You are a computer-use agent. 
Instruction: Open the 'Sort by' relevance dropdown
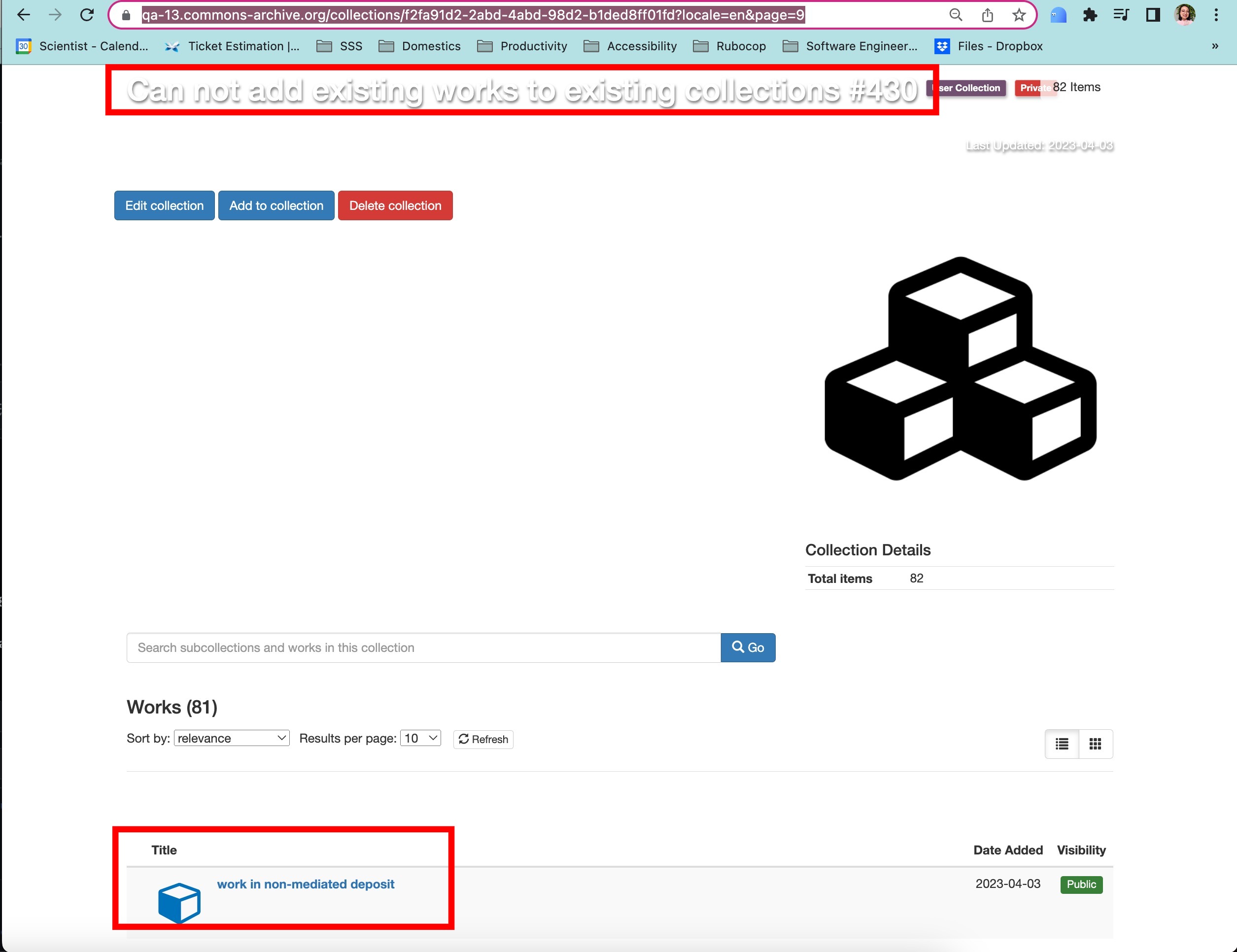coord(231,738)
